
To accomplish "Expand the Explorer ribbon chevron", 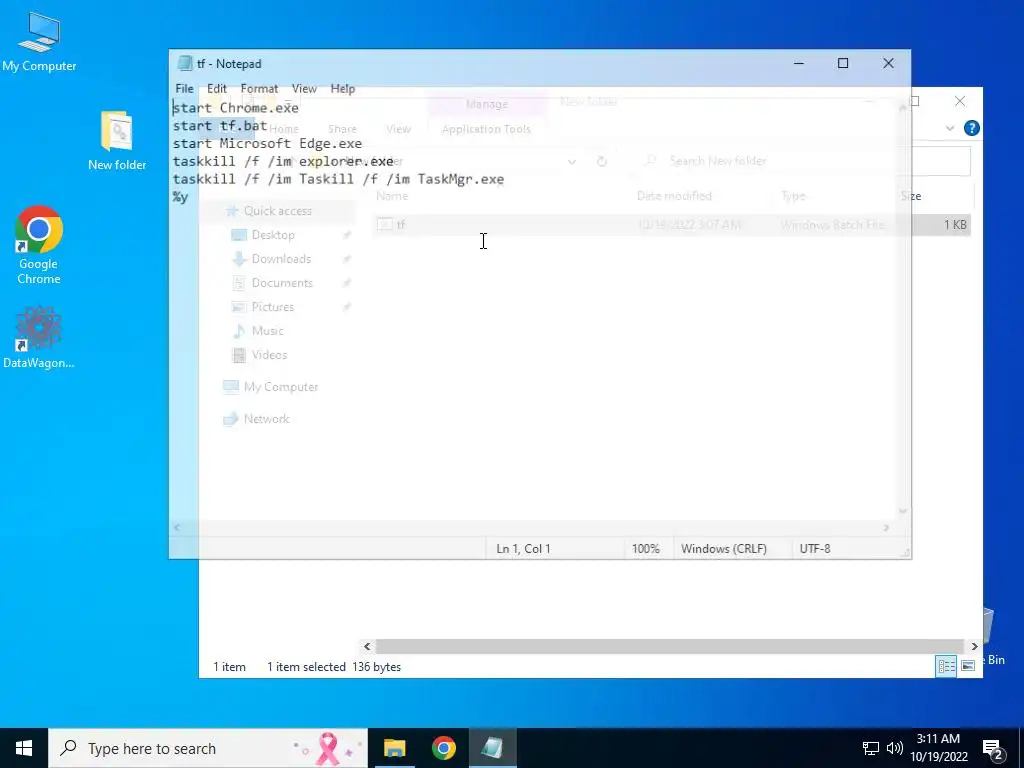I will (950, 128).
